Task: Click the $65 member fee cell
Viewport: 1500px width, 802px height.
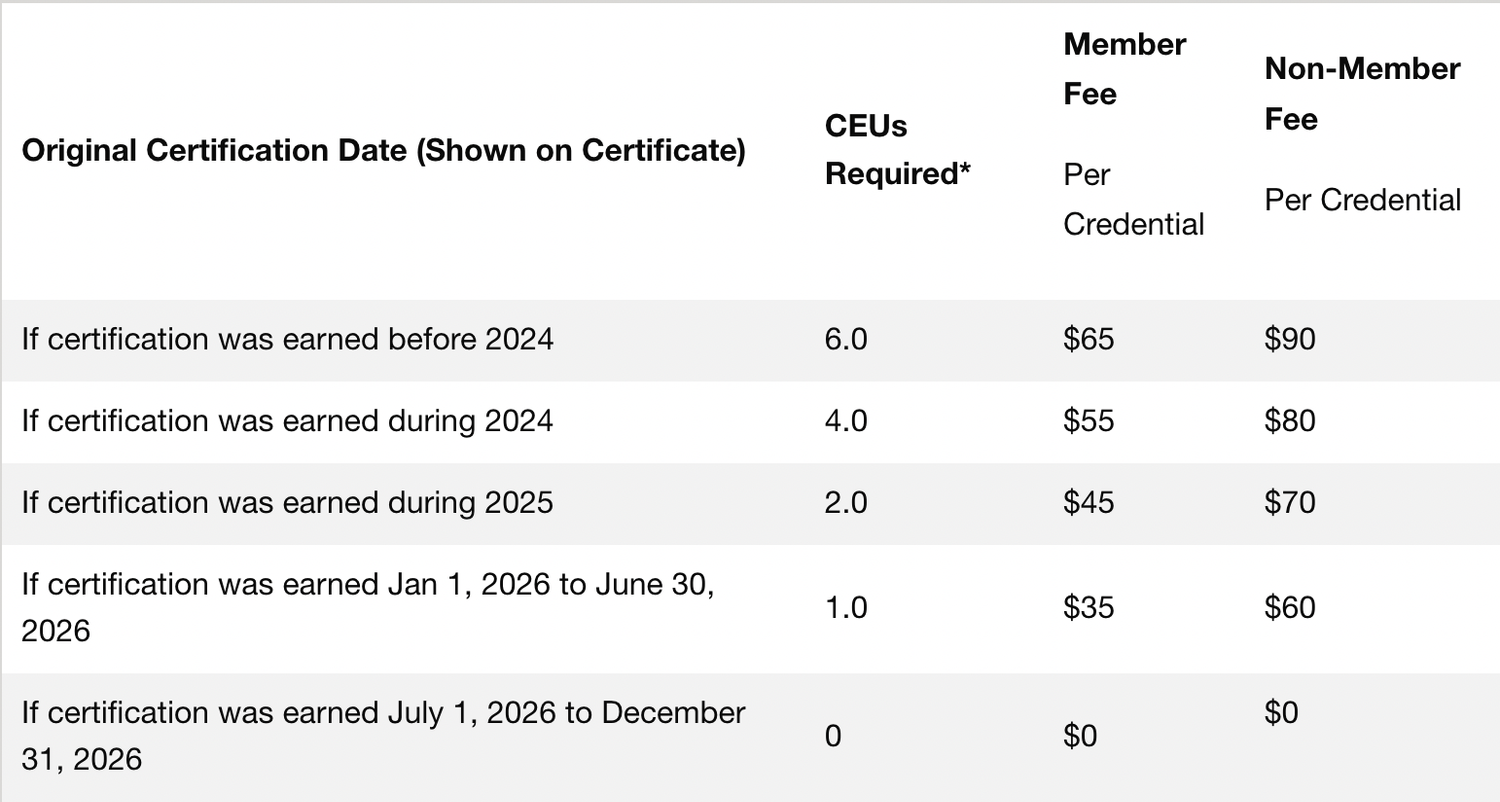Action: pyautogui.click(x=1089, y=340)
